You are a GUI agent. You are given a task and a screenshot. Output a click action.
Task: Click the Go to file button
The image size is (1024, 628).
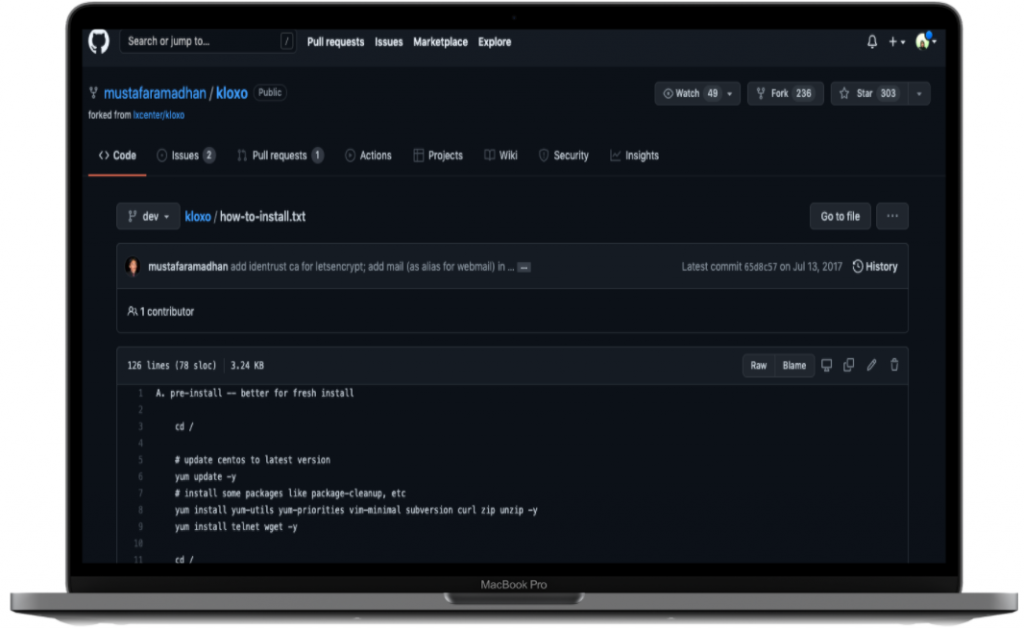coord(839,215)
